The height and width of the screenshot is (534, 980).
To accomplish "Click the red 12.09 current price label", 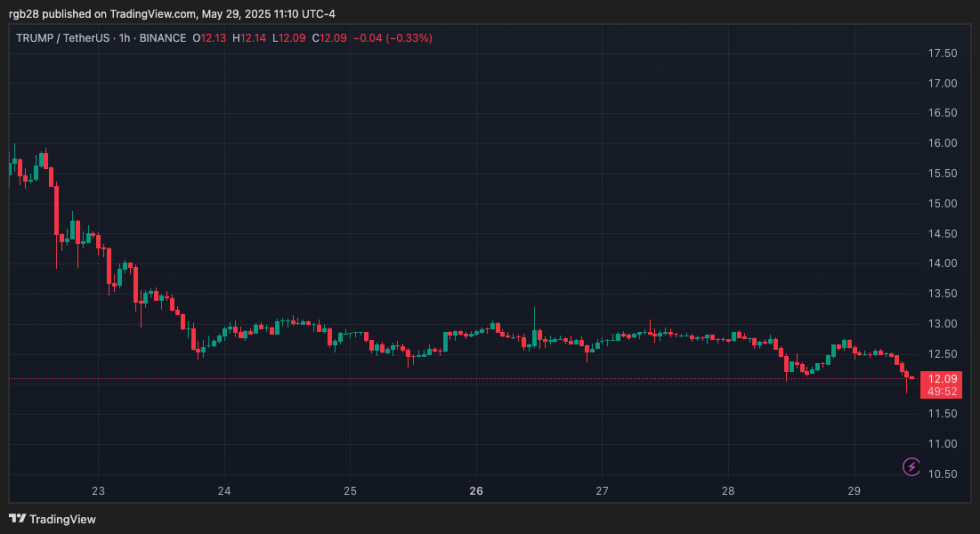I will (943, 379).
